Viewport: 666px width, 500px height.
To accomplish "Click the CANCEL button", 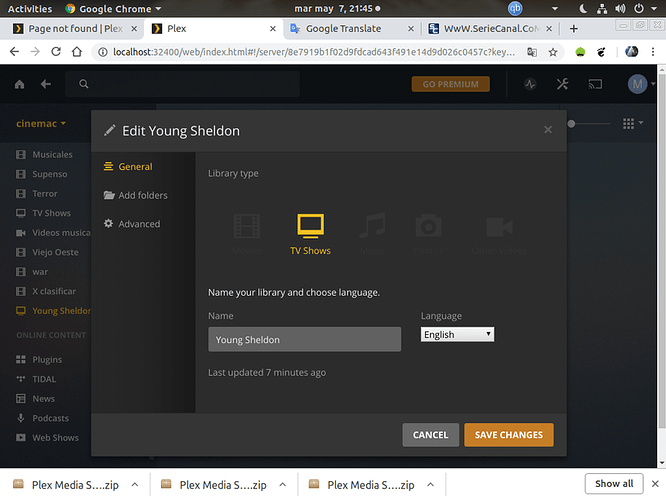I will [x=430, y=435].
